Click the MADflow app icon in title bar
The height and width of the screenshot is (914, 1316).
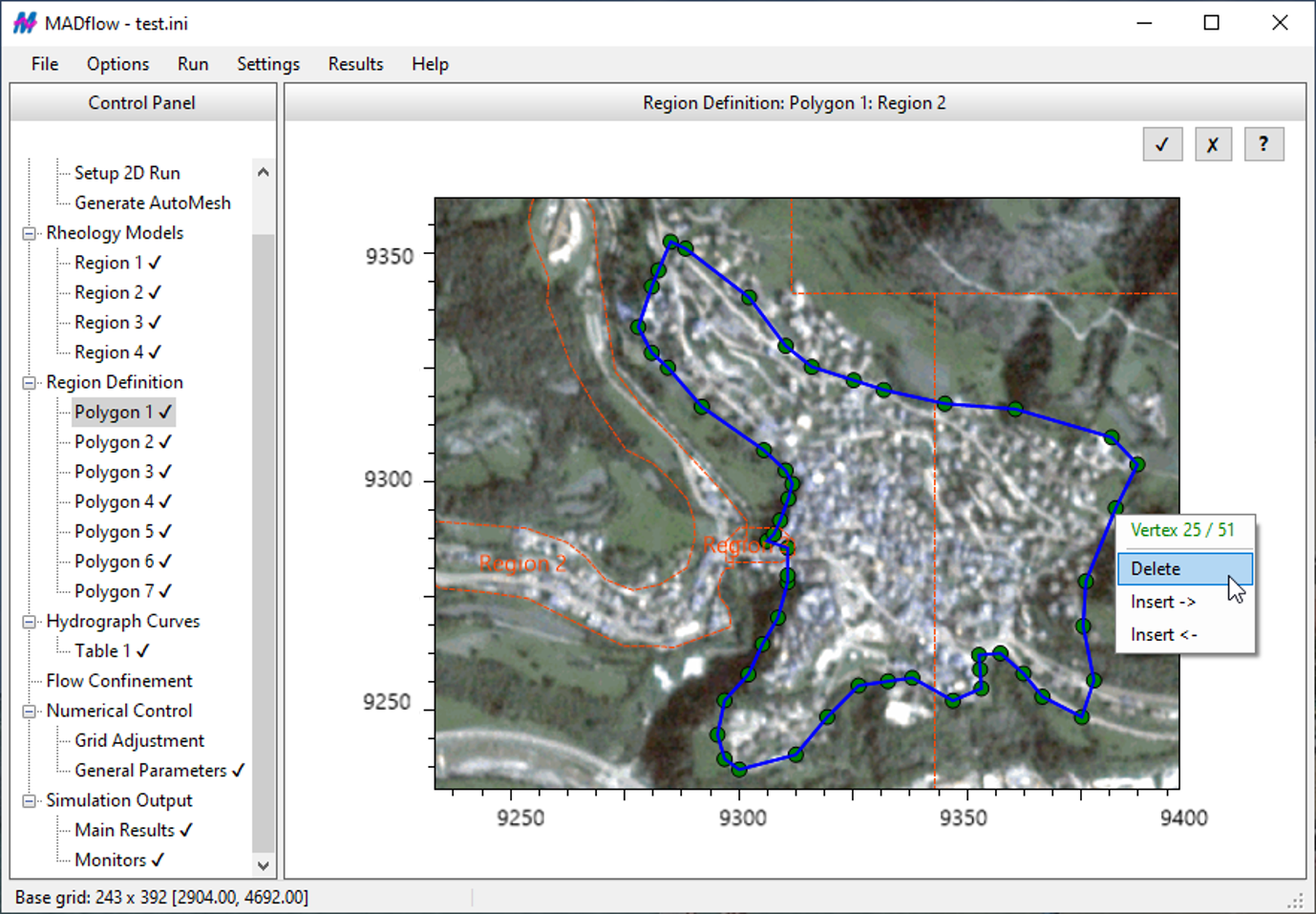coord(25,23)
